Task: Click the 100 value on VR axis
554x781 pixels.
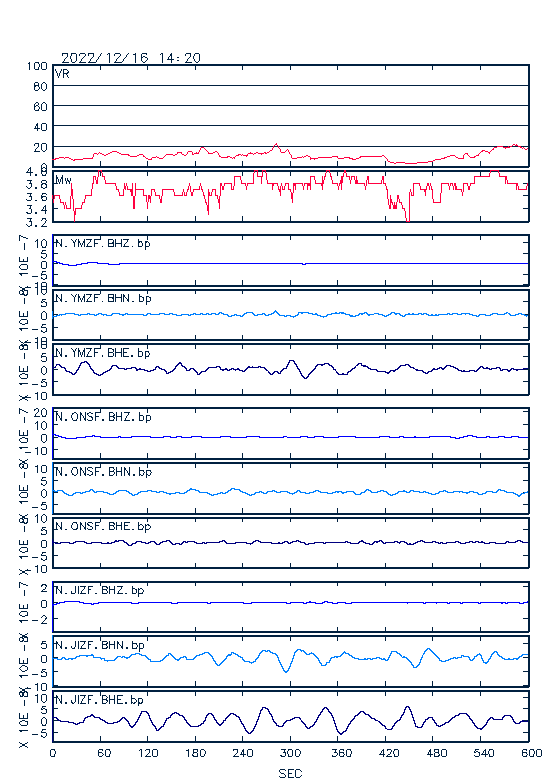Action: pos(37,66)
